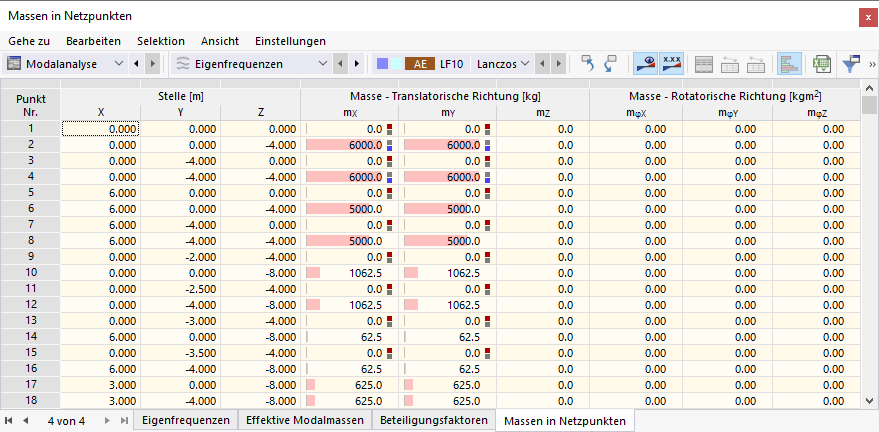Click the mX 625.0 cell of point 17

[349, 385]
